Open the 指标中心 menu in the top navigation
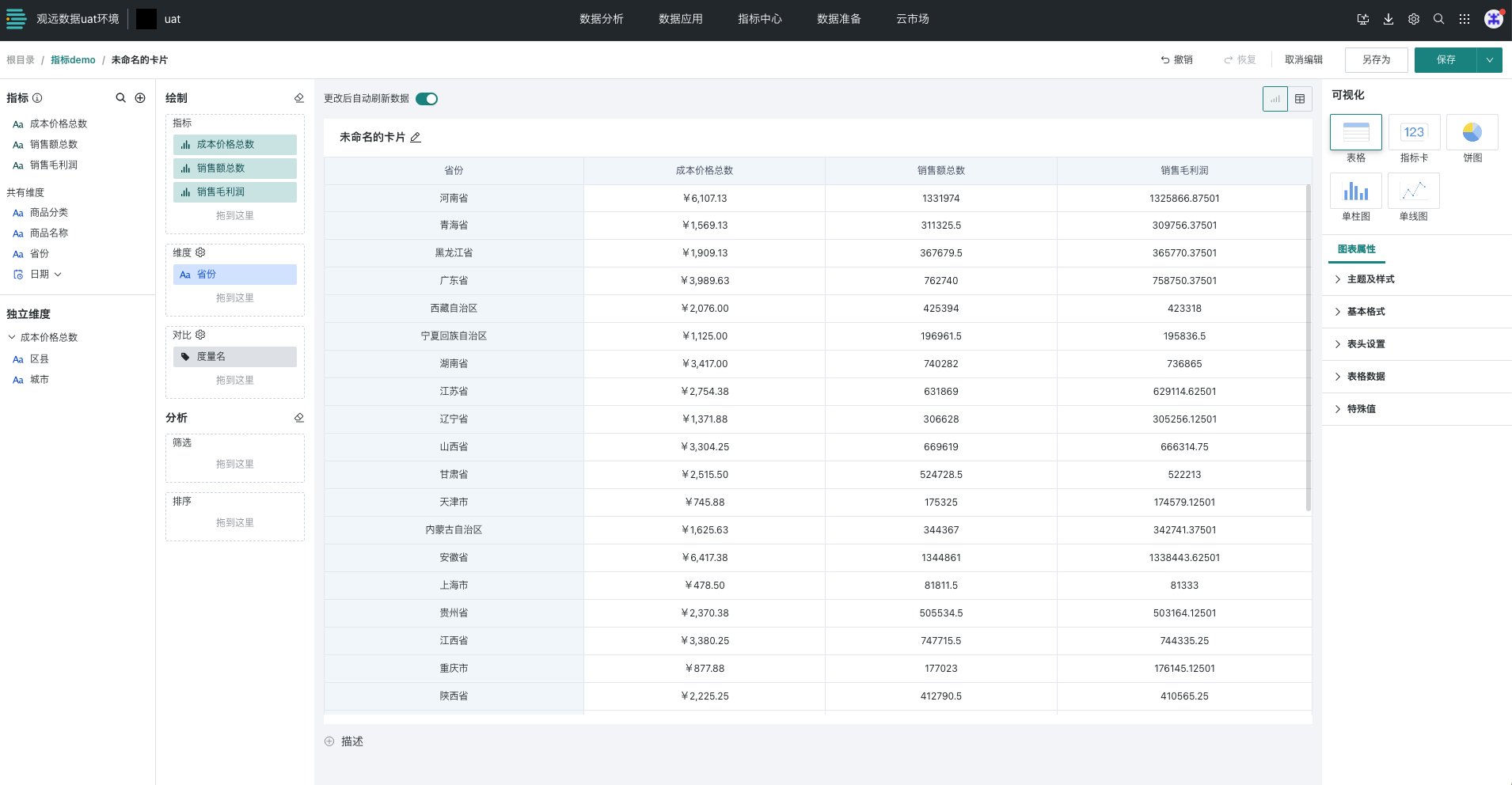The height and width of the screenshot is (785, 1512). pyautogui.click(x=759, y=19)
